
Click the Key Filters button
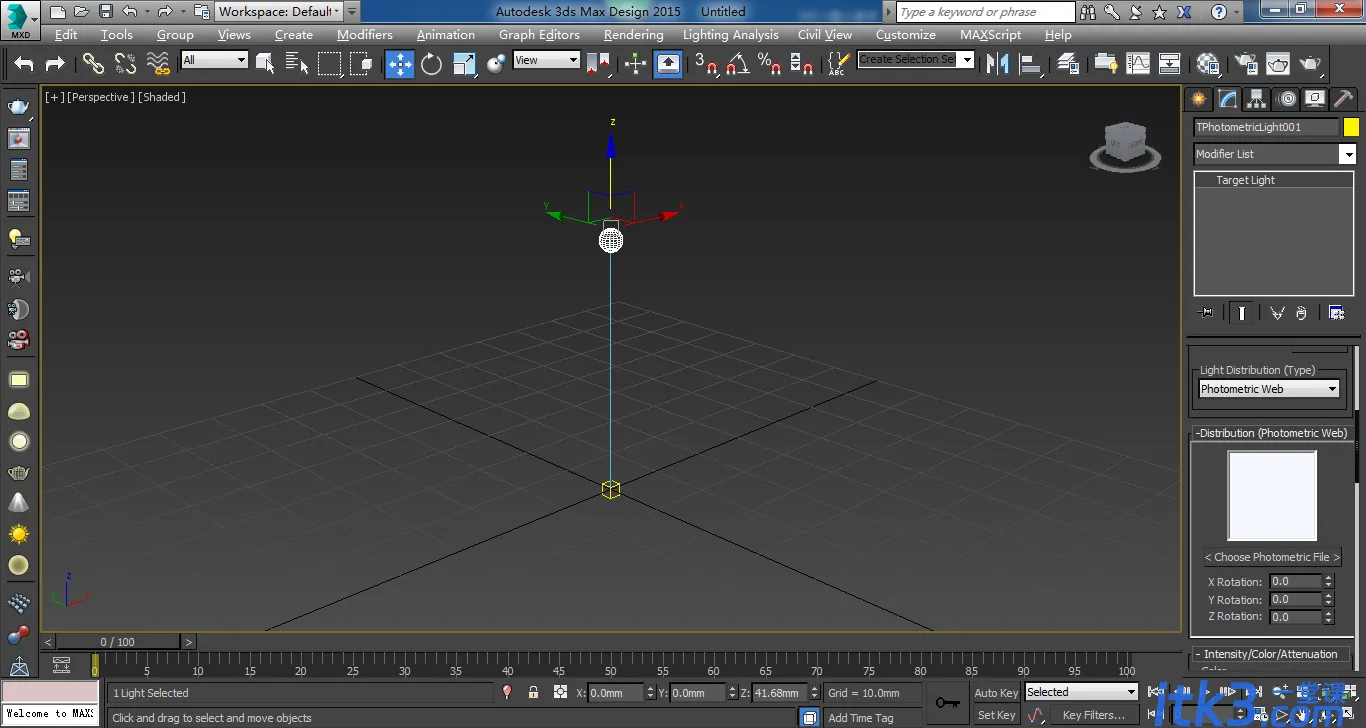1093,715
